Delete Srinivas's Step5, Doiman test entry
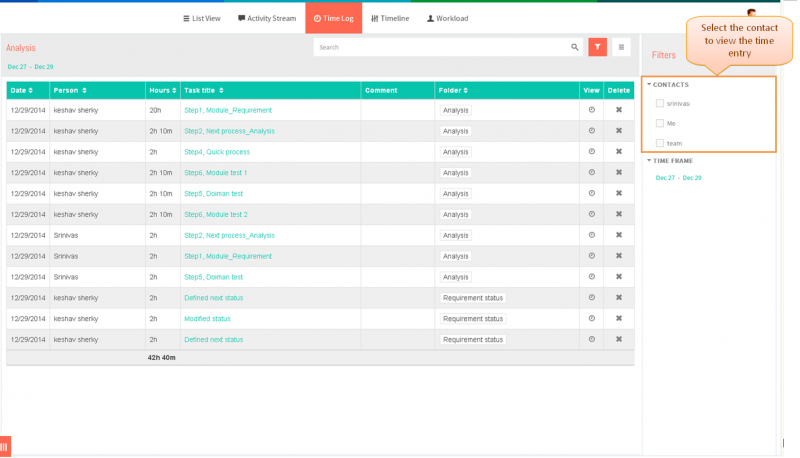 tap(619, 277)
